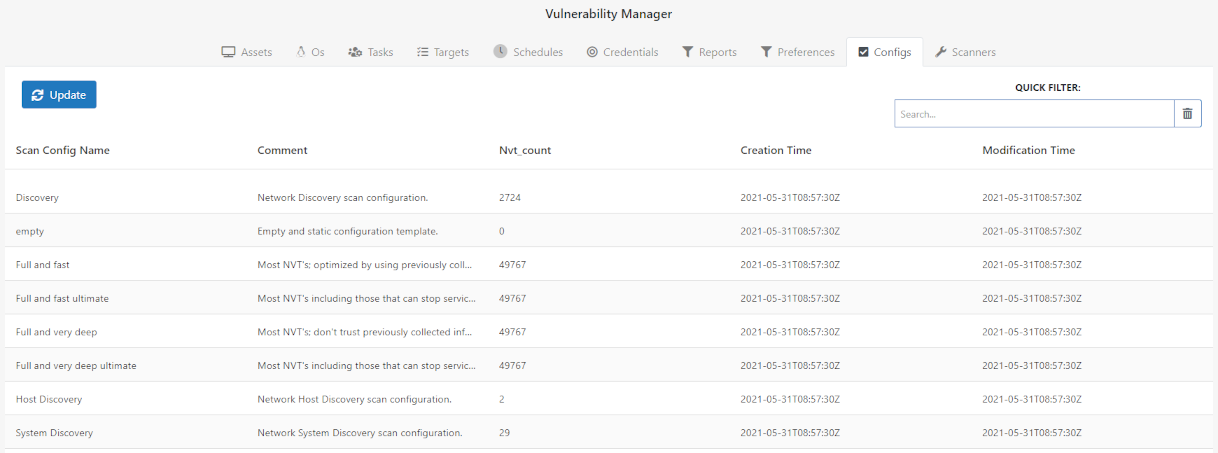
Task: Switch to the Os tab
Action: pos(310,52)
